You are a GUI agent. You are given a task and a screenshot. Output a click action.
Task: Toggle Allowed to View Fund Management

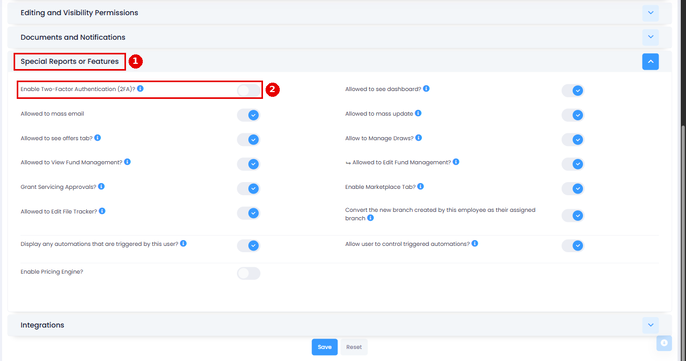(x=248, y=164)
